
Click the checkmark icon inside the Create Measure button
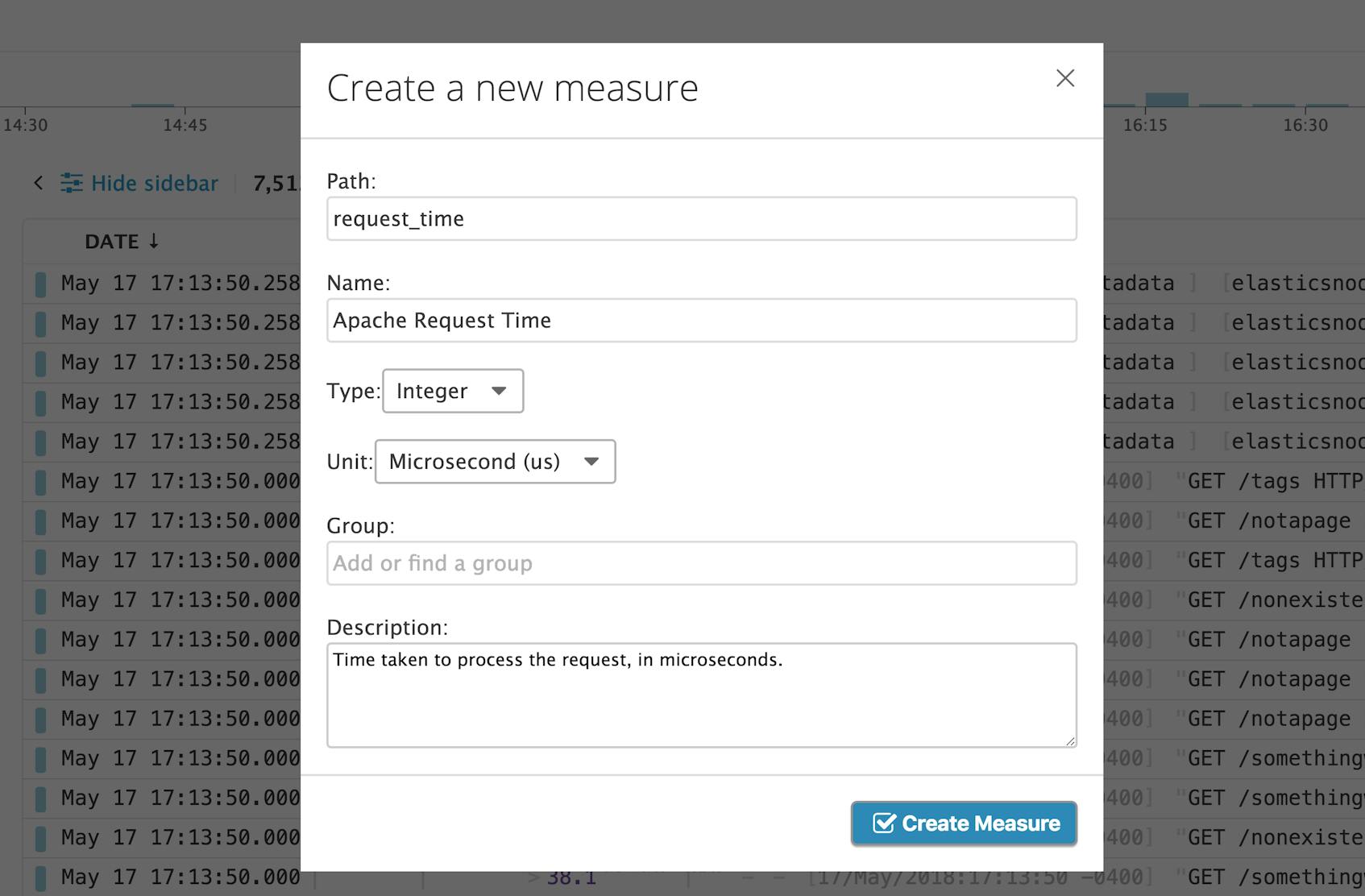[884, 823]
